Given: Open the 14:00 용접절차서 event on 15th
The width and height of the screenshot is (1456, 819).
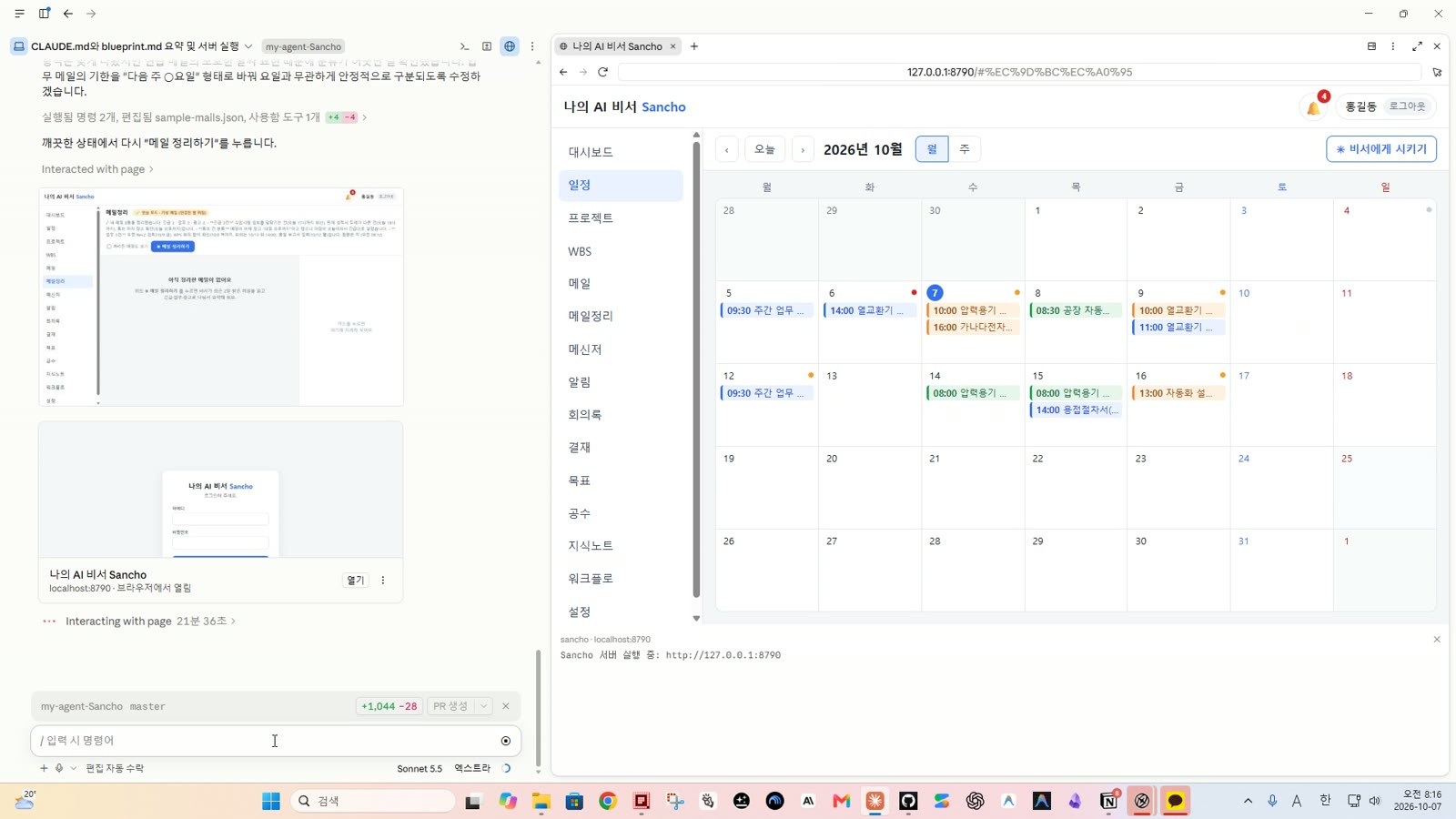Looking at the screenshot, I should click(x=1076, y=410).
